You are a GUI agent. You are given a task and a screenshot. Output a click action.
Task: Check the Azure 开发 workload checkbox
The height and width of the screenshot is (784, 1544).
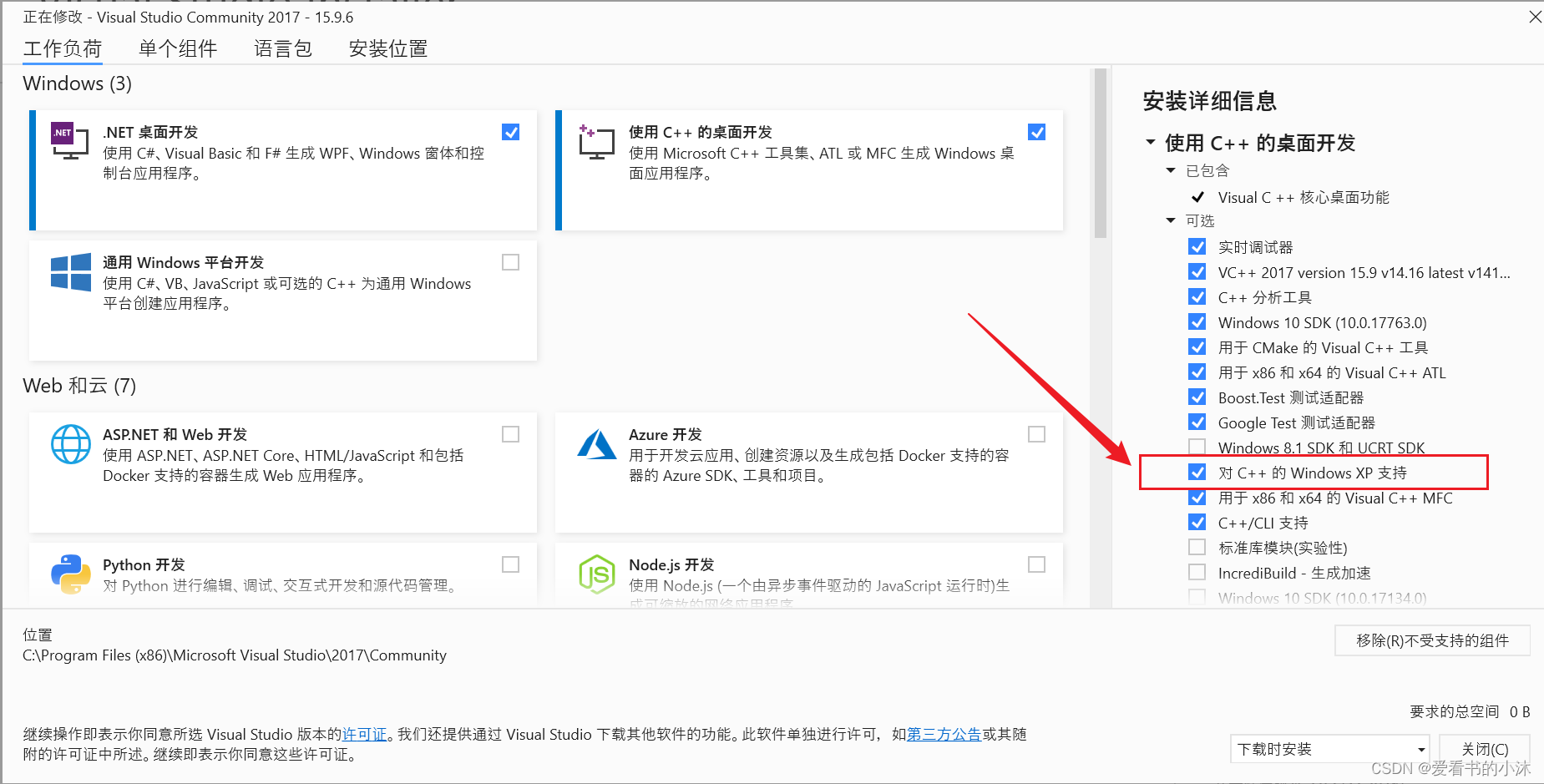[1037, 434]
